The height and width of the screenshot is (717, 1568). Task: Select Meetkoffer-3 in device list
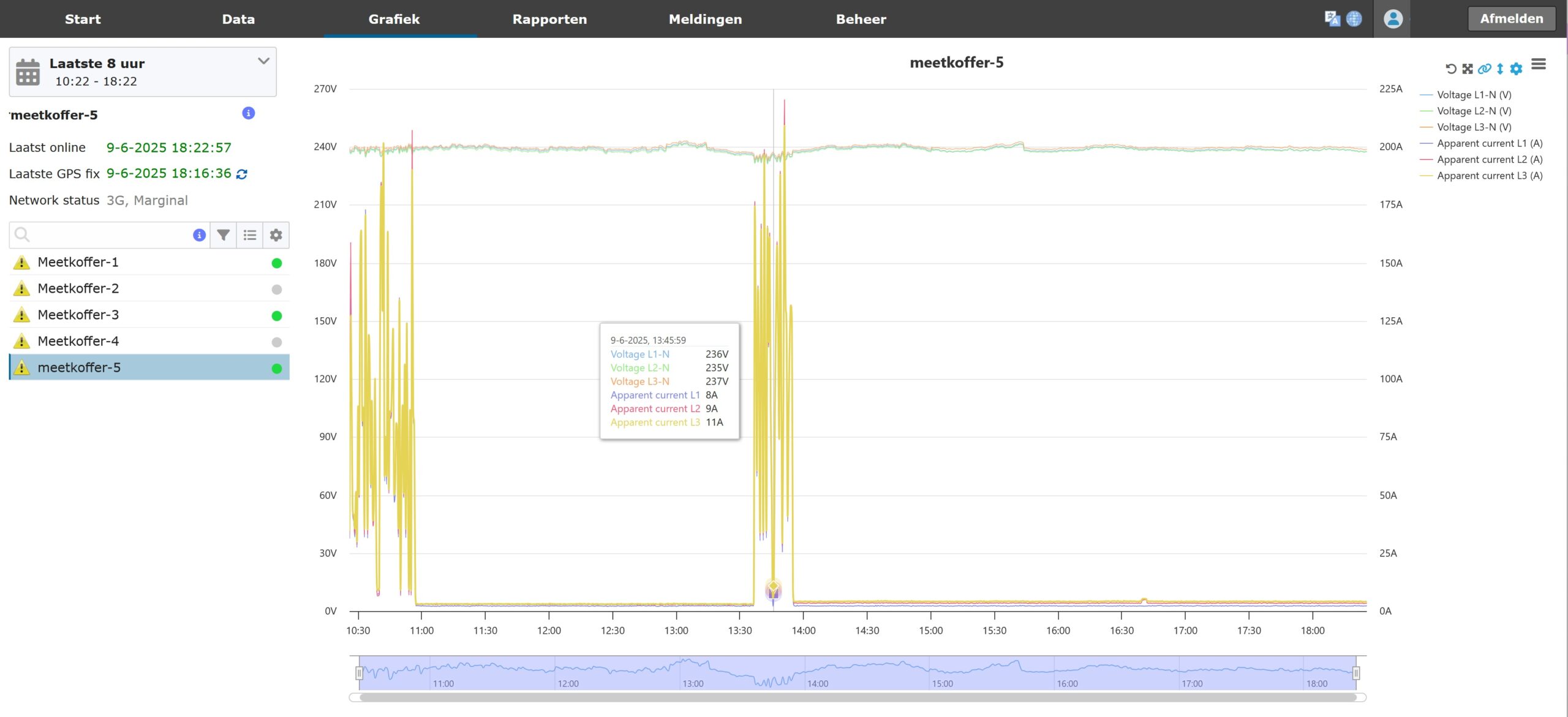click(x=149, y=315)
